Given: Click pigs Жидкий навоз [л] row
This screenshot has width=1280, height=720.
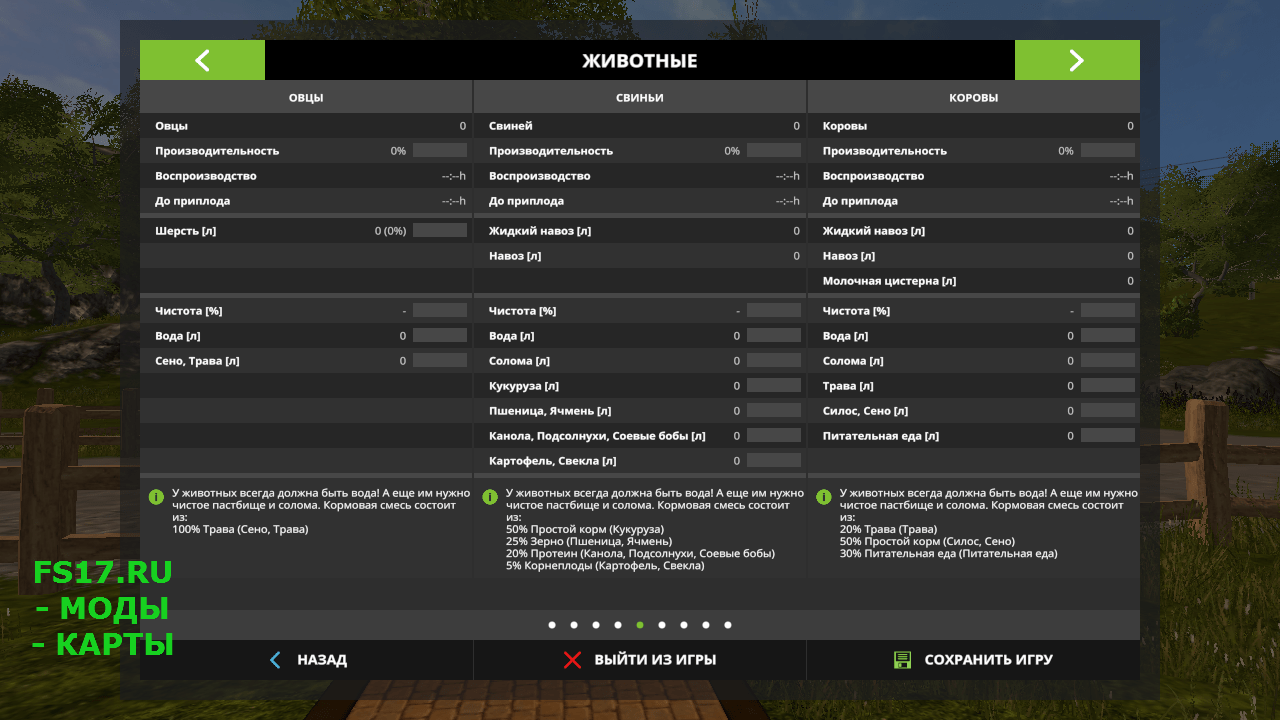Looking at the screenshot, I should (x=640, y=231).
